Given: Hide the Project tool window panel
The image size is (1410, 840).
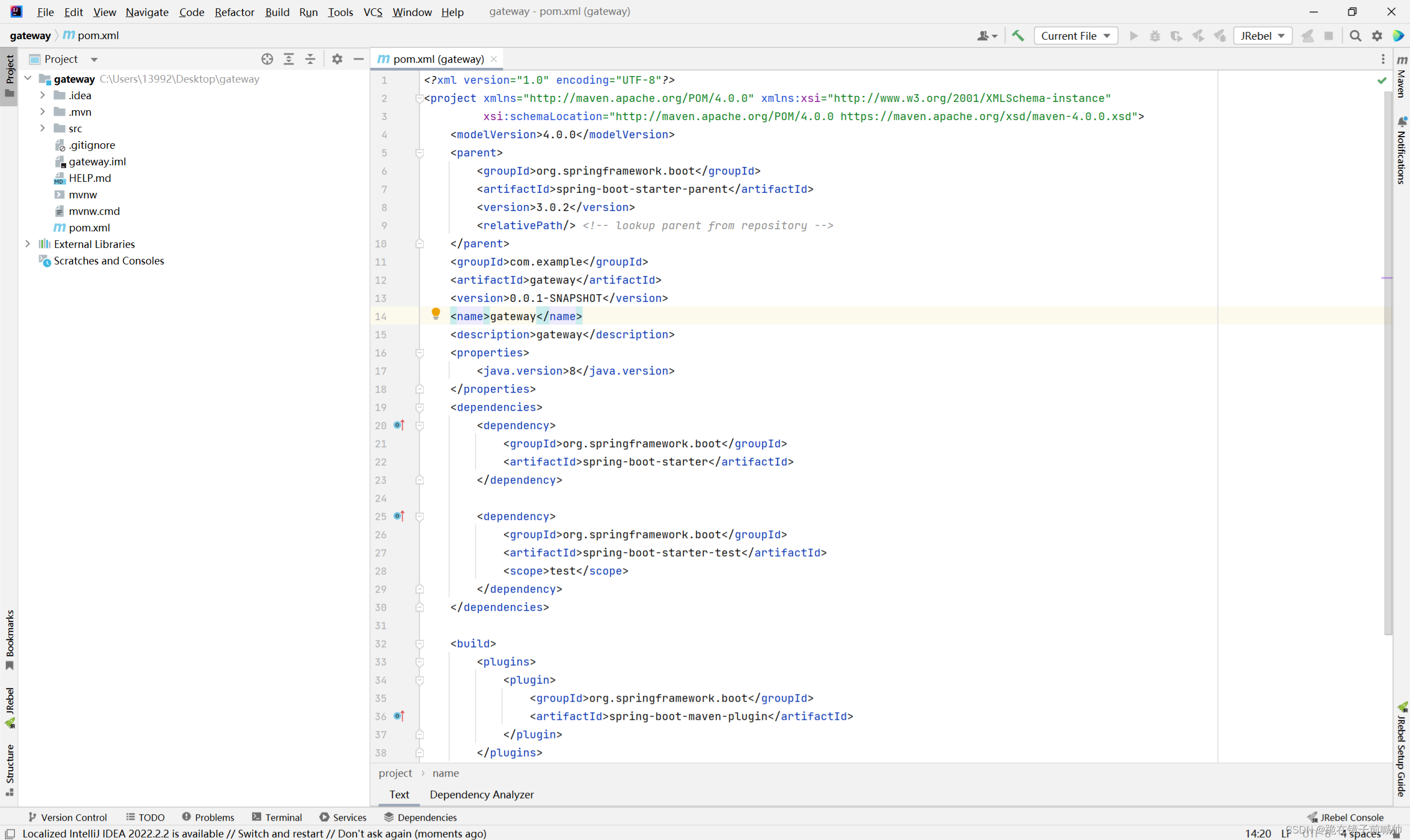Looking at the screenshot, I should click(x=359, y=59).
